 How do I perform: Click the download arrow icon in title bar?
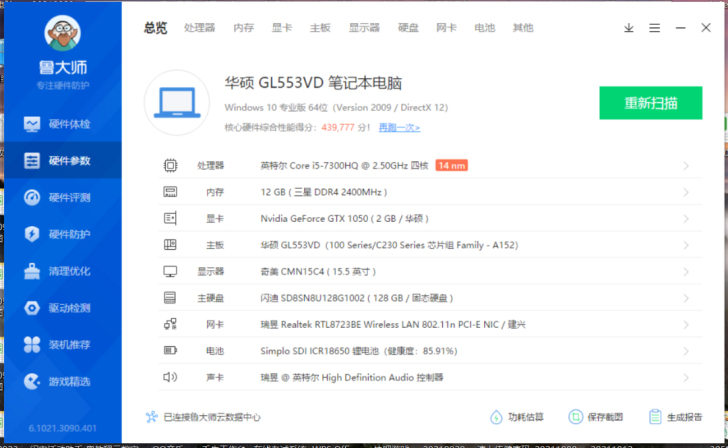pos(629,28)
